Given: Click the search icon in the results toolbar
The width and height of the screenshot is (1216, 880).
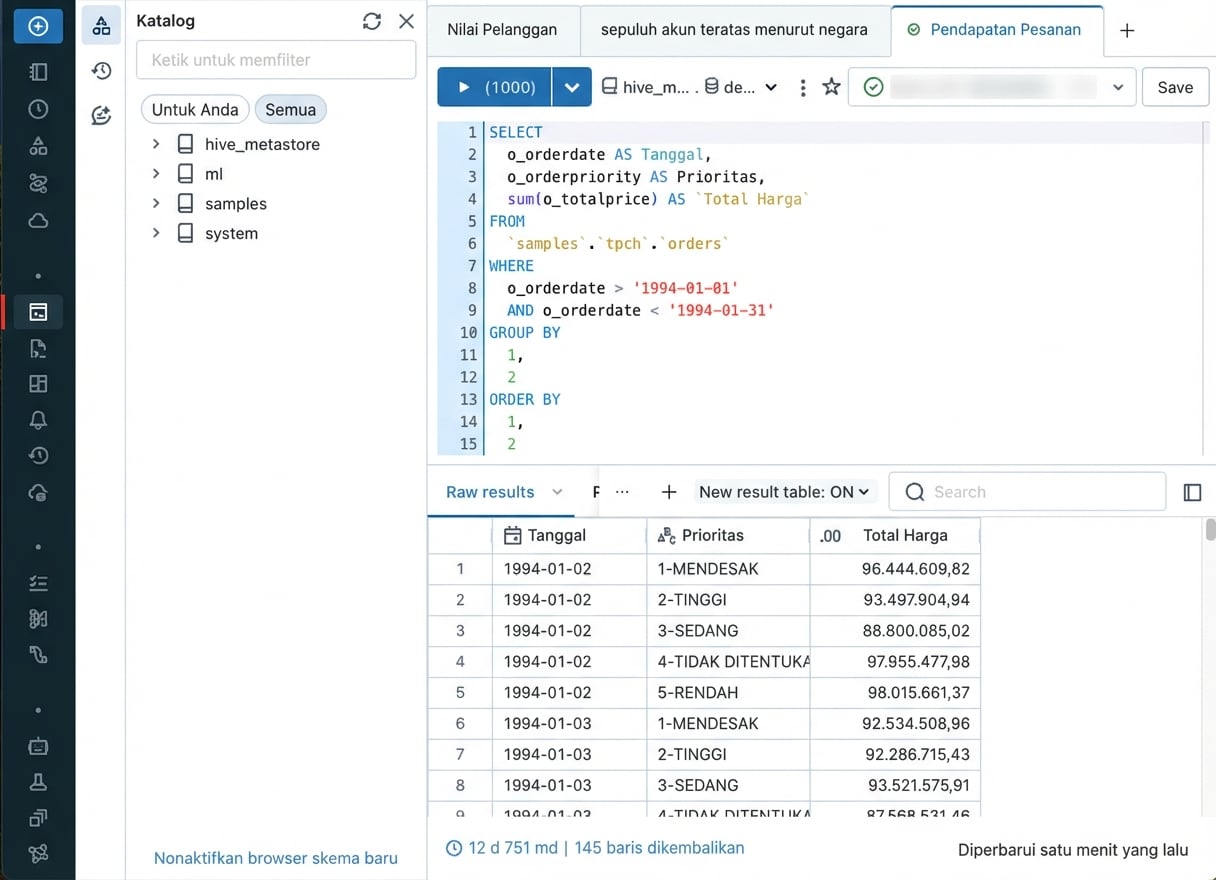Looking at the screenshot, I should 914,491.
